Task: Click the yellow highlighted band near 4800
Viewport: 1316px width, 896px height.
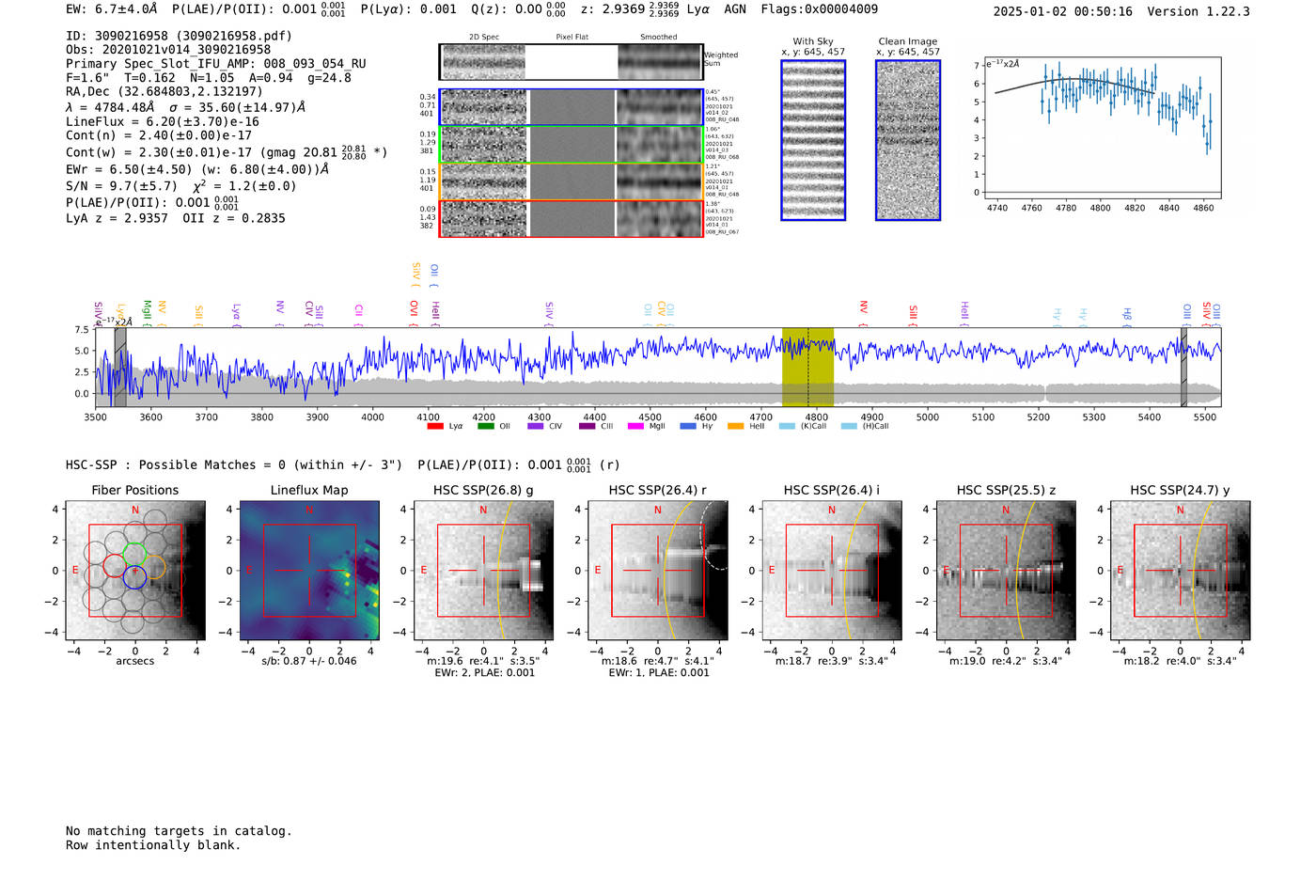Action: pos(807,368)
